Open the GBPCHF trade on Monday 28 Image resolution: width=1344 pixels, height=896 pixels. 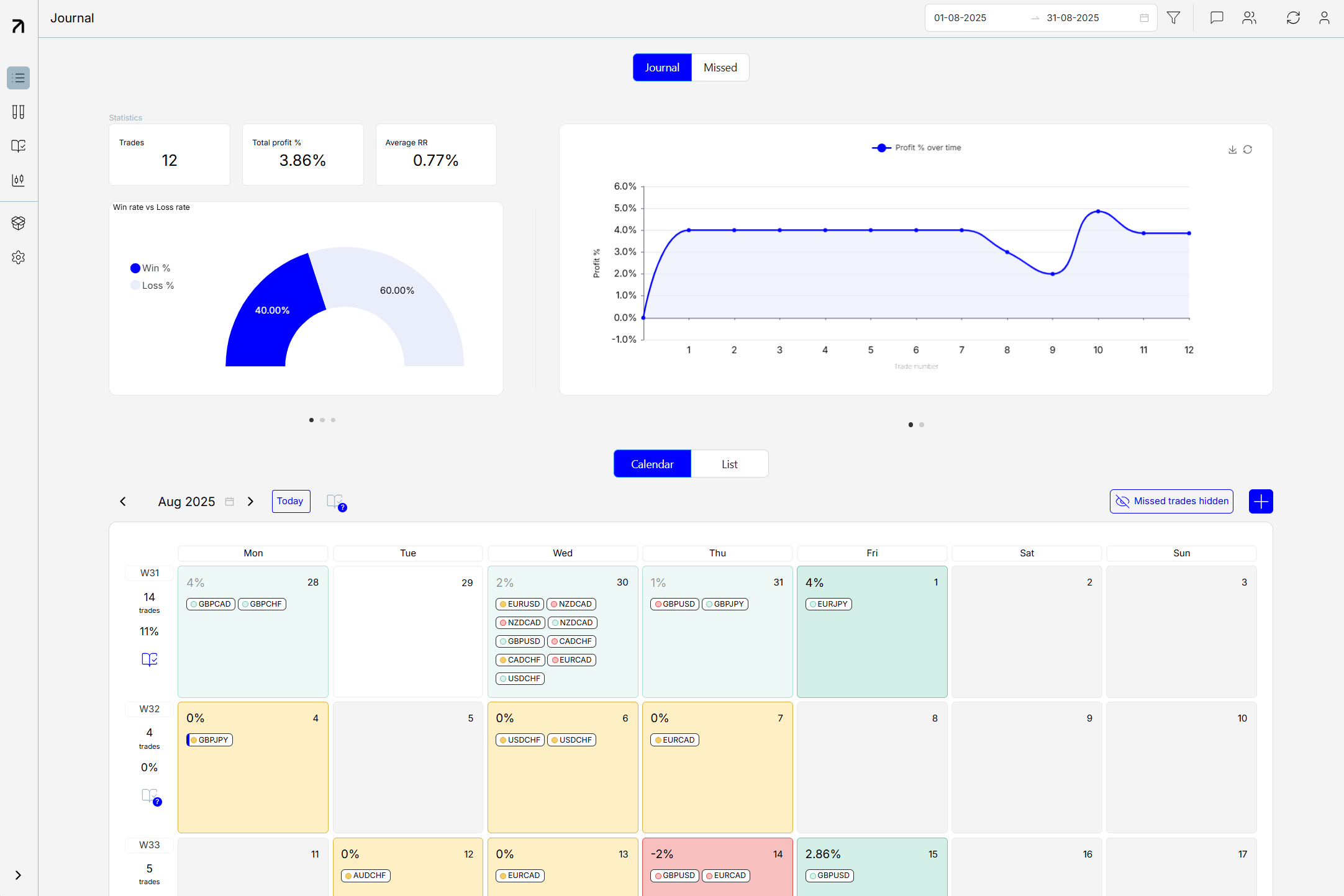click(x=262, y=604)
